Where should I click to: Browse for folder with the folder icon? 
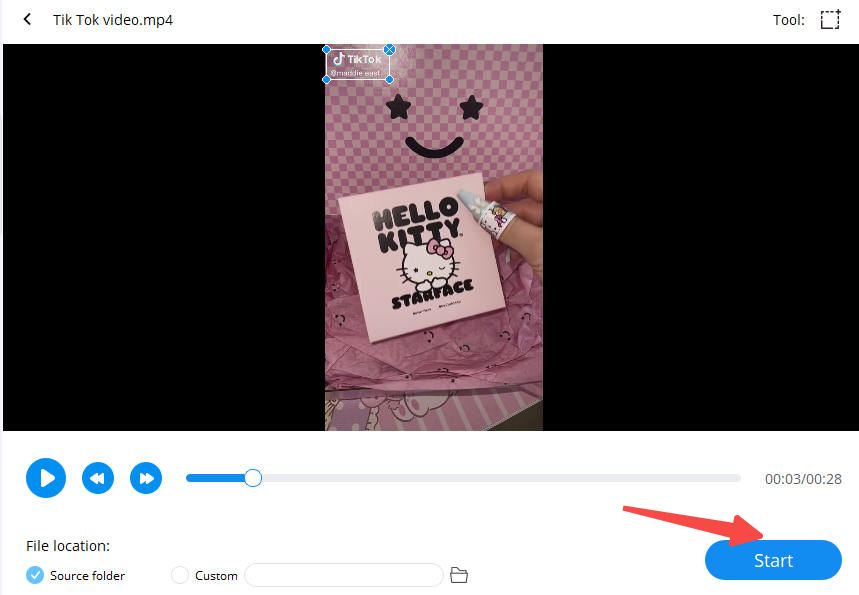[x=459, y=575]
